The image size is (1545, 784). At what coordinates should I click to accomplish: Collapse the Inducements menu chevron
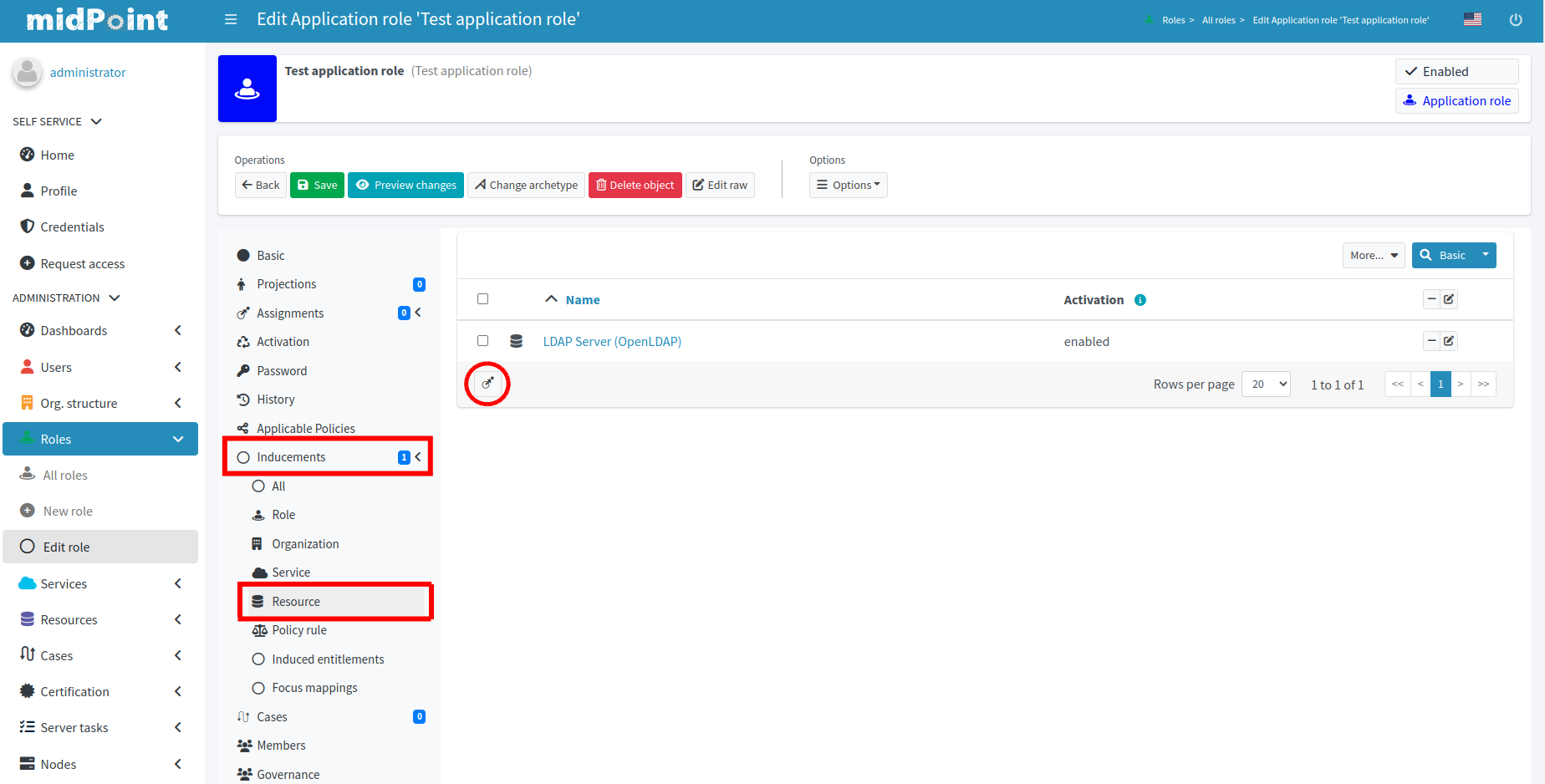pos(418,457)
